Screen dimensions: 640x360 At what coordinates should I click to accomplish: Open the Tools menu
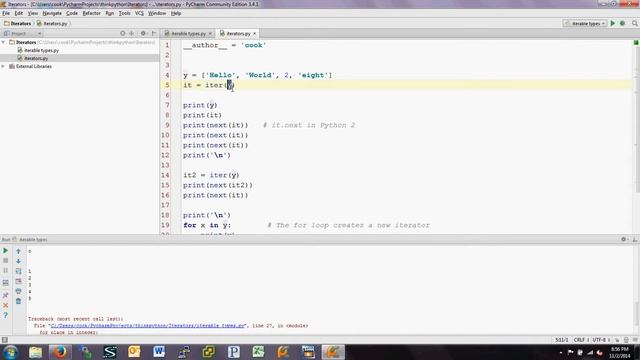click(x=124, y=13)
